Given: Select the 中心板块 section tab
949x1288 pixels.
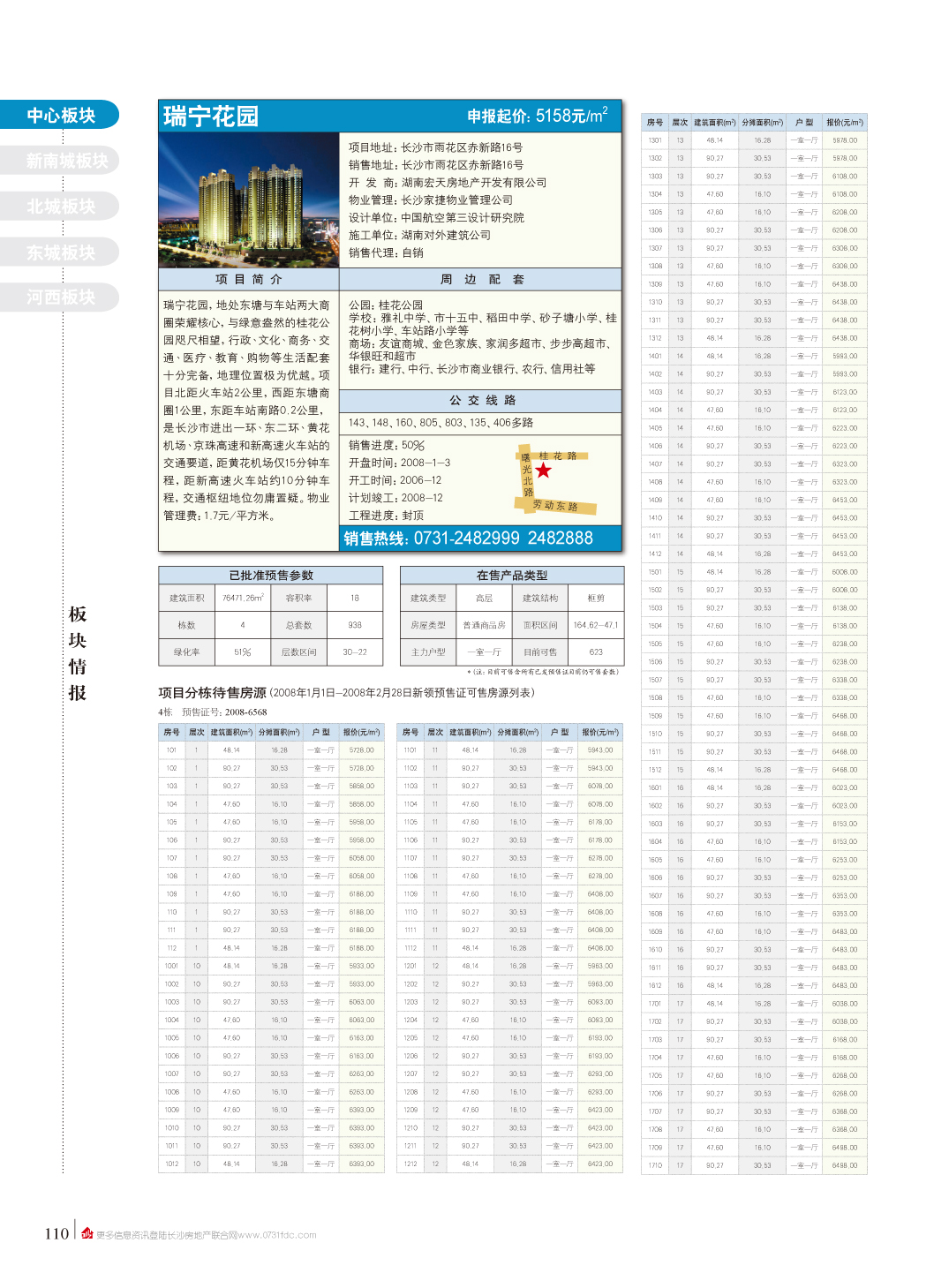Looking at the screenshot, I should pos(59,115).
